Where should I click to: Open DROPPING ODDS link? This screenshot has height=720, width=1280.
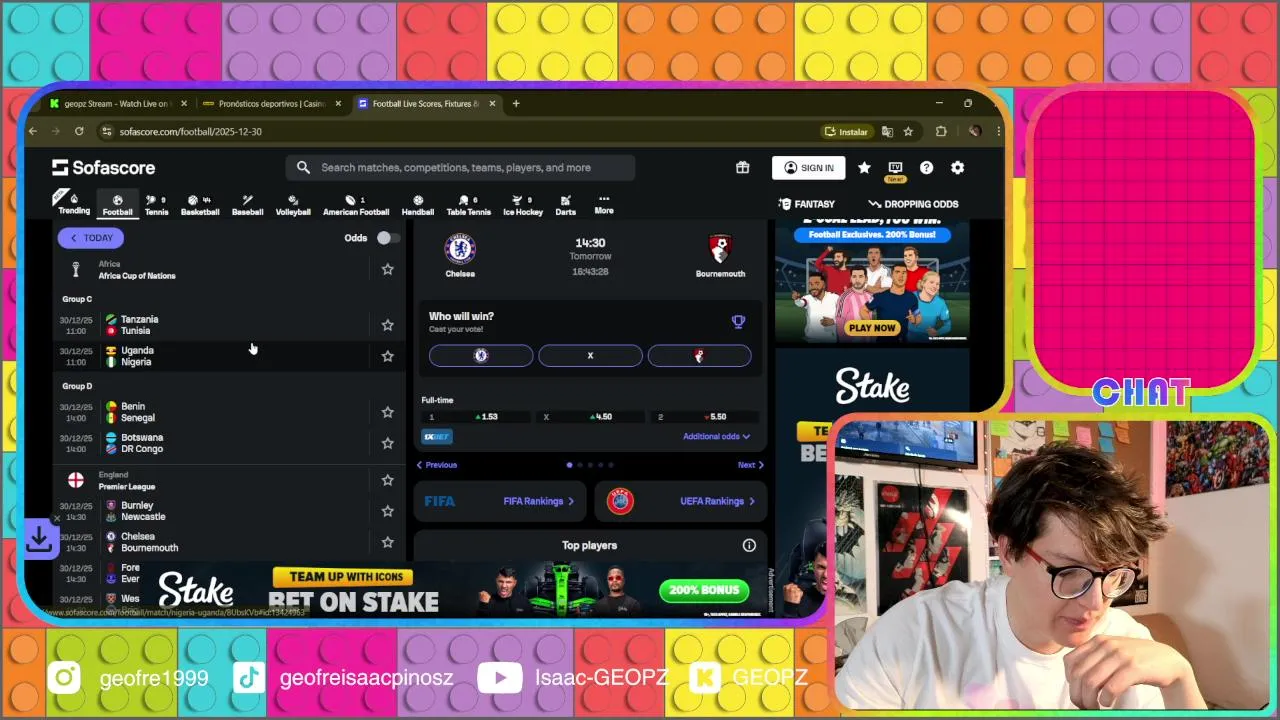tap(913, 204)
